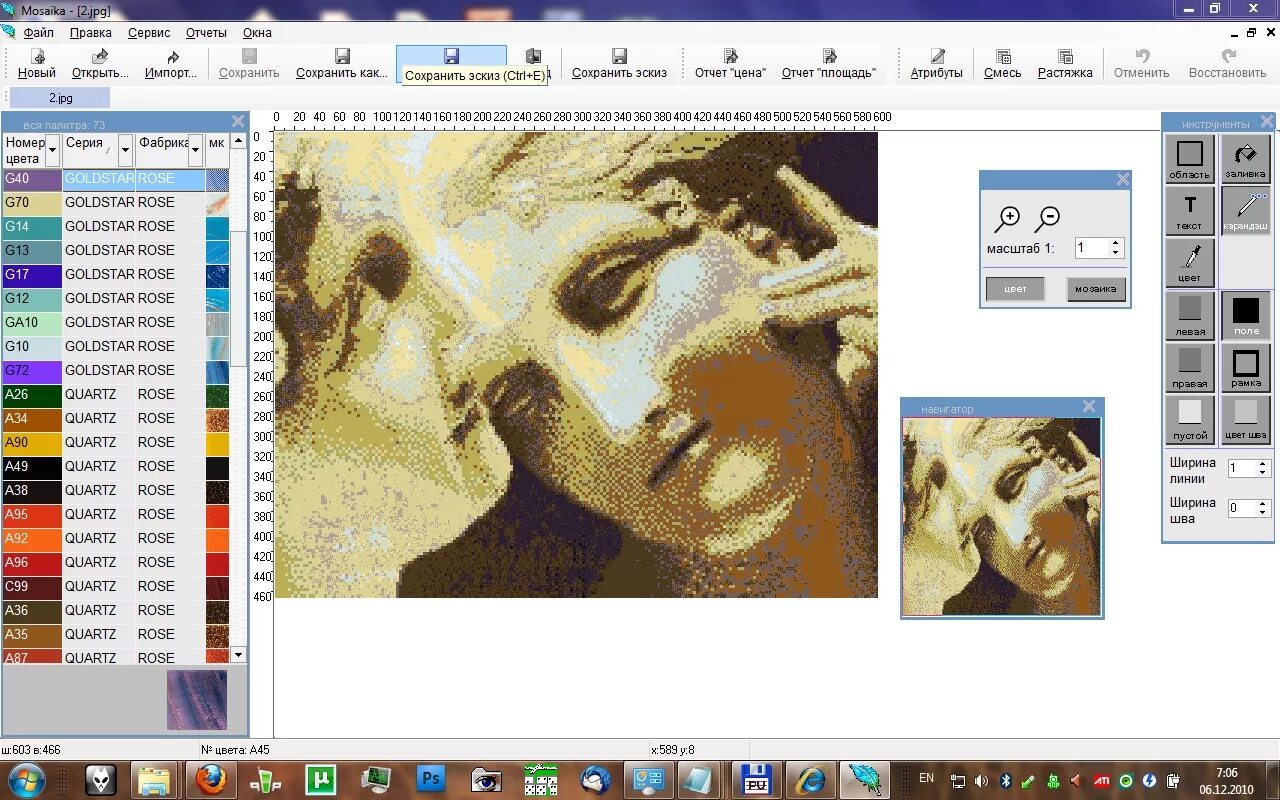Image resolution: width=1280 pixels, height=800 pixels.
Task: Open the Отчет "цена" report
Action: click(731, 64)
